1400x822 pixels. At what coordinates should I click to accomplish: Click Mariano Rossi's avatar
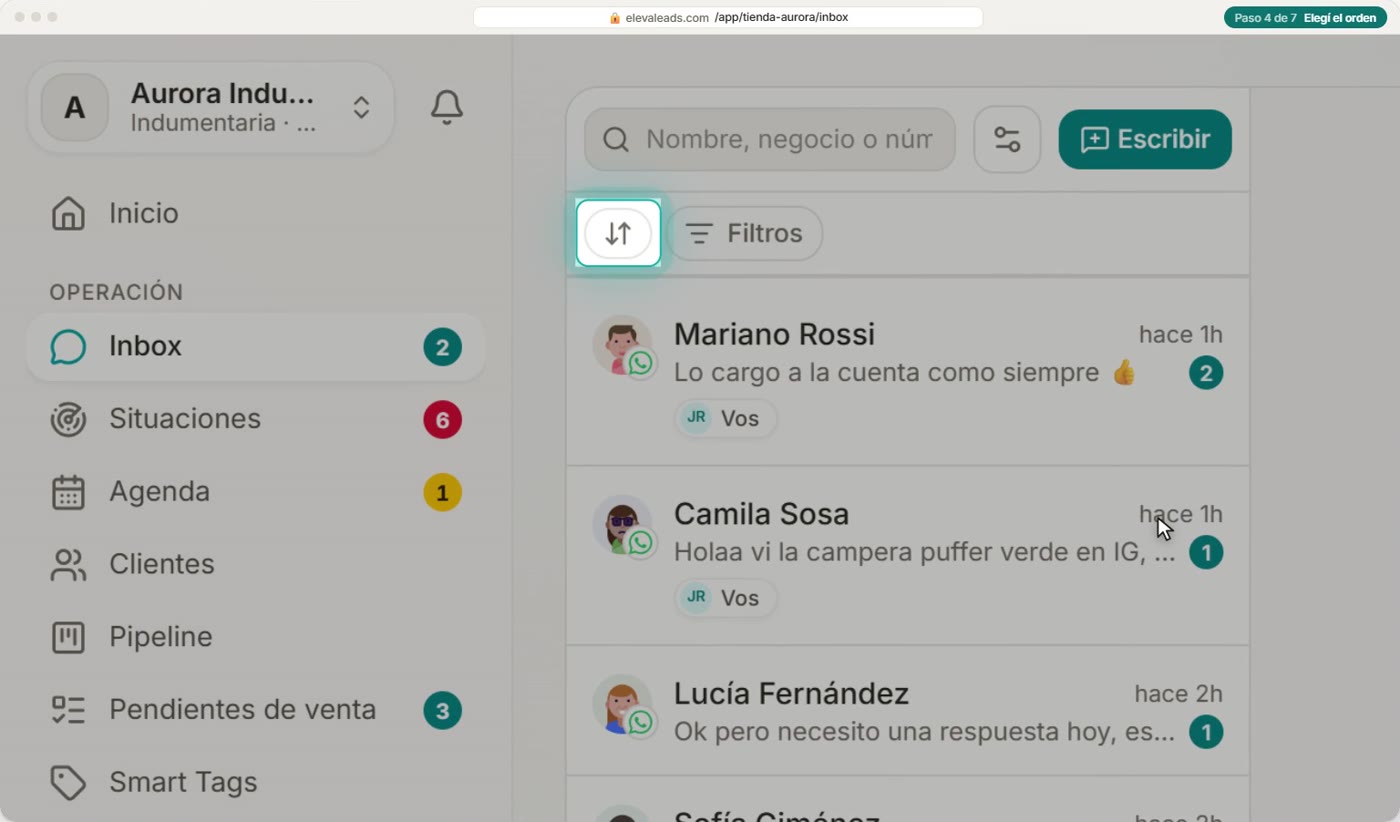(622, 345)
